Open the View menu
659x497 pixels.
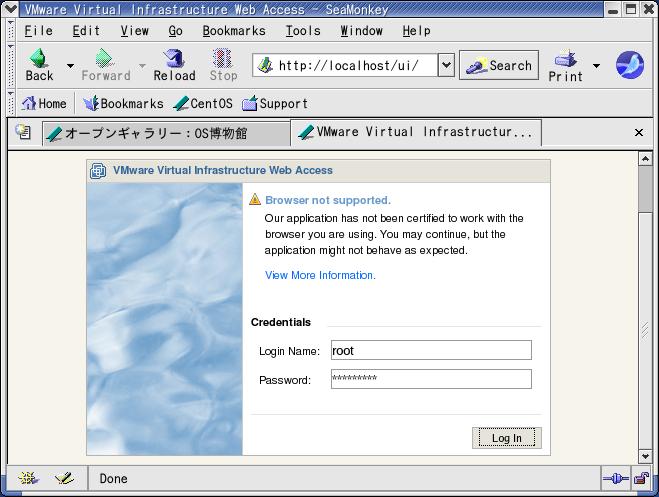134,31
